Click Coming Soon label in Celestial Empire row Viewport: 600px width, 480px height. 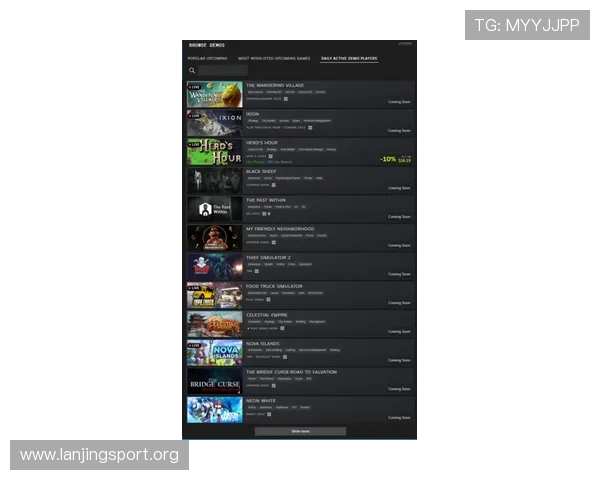[x=399, y=331]
